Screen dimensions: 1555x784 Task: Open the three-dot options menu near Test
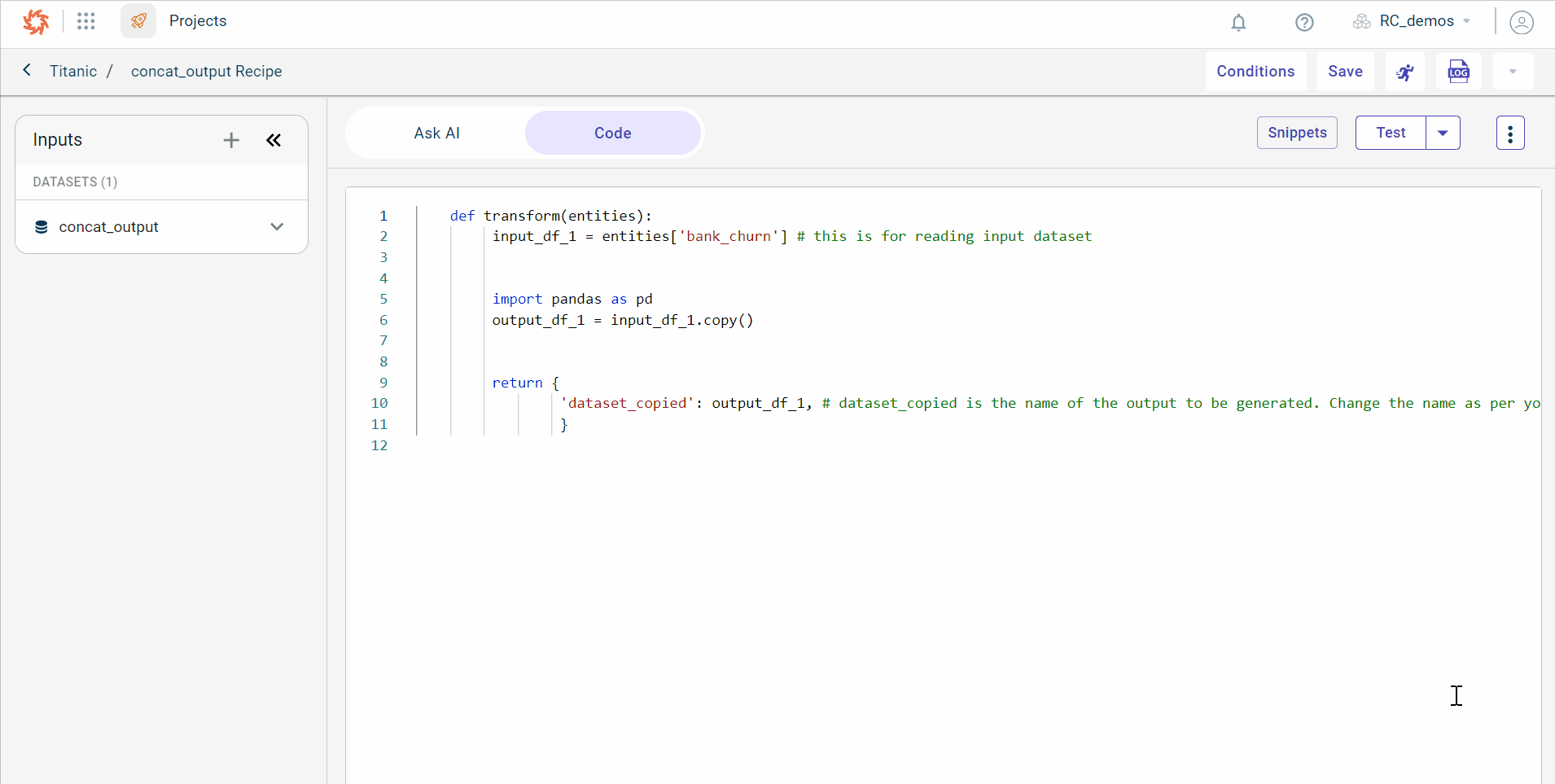point(1509,132)
